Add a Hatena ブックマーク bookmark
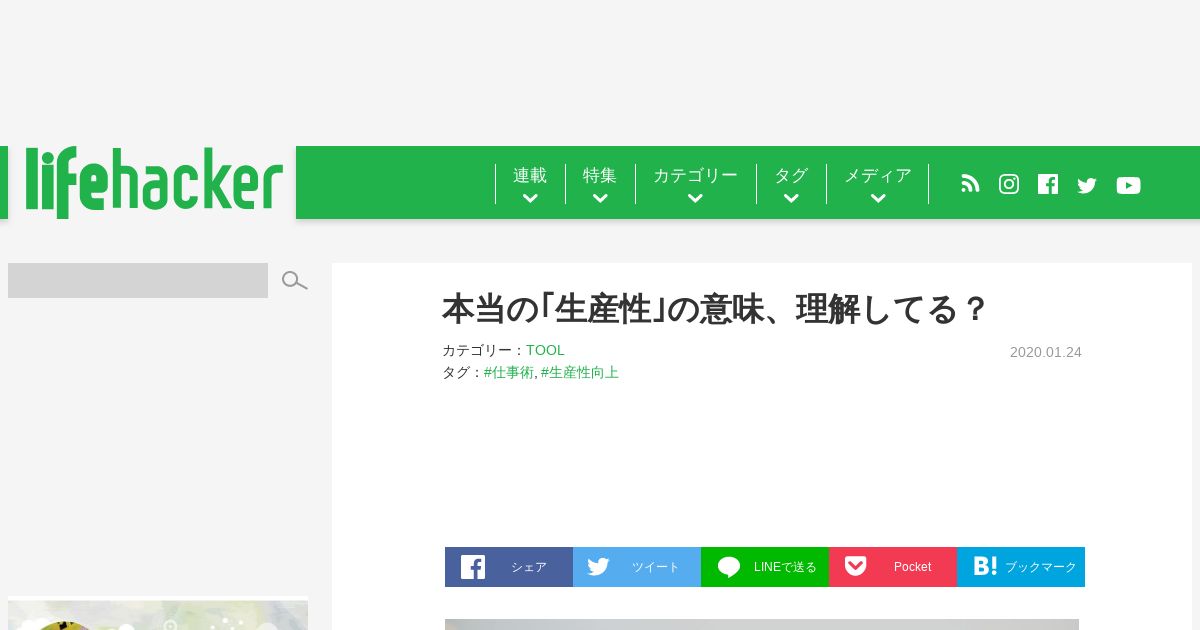 point(1021,567)
